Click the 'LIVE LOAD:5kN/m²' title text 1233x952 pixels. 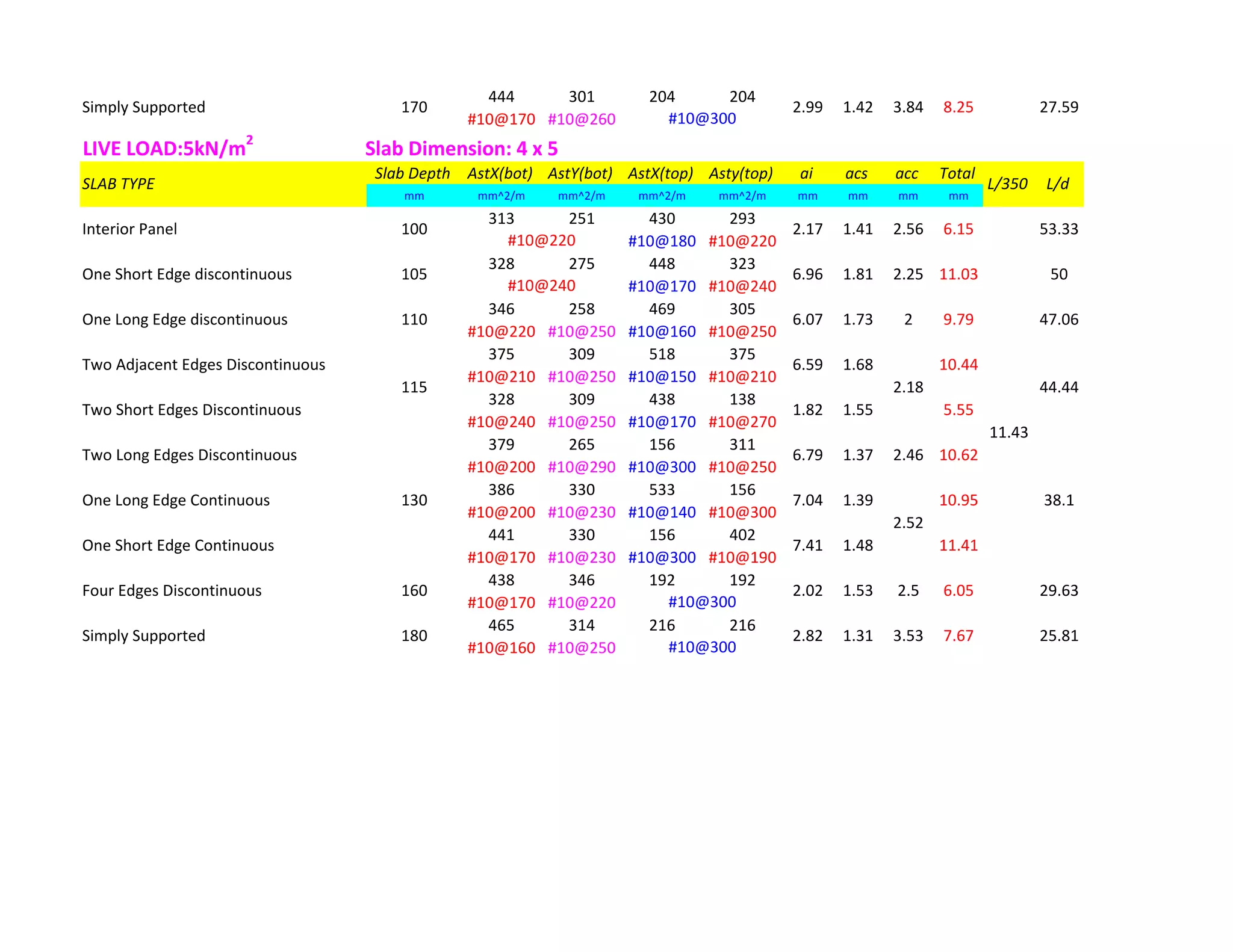pyautogui.click(x=167, y=148)
